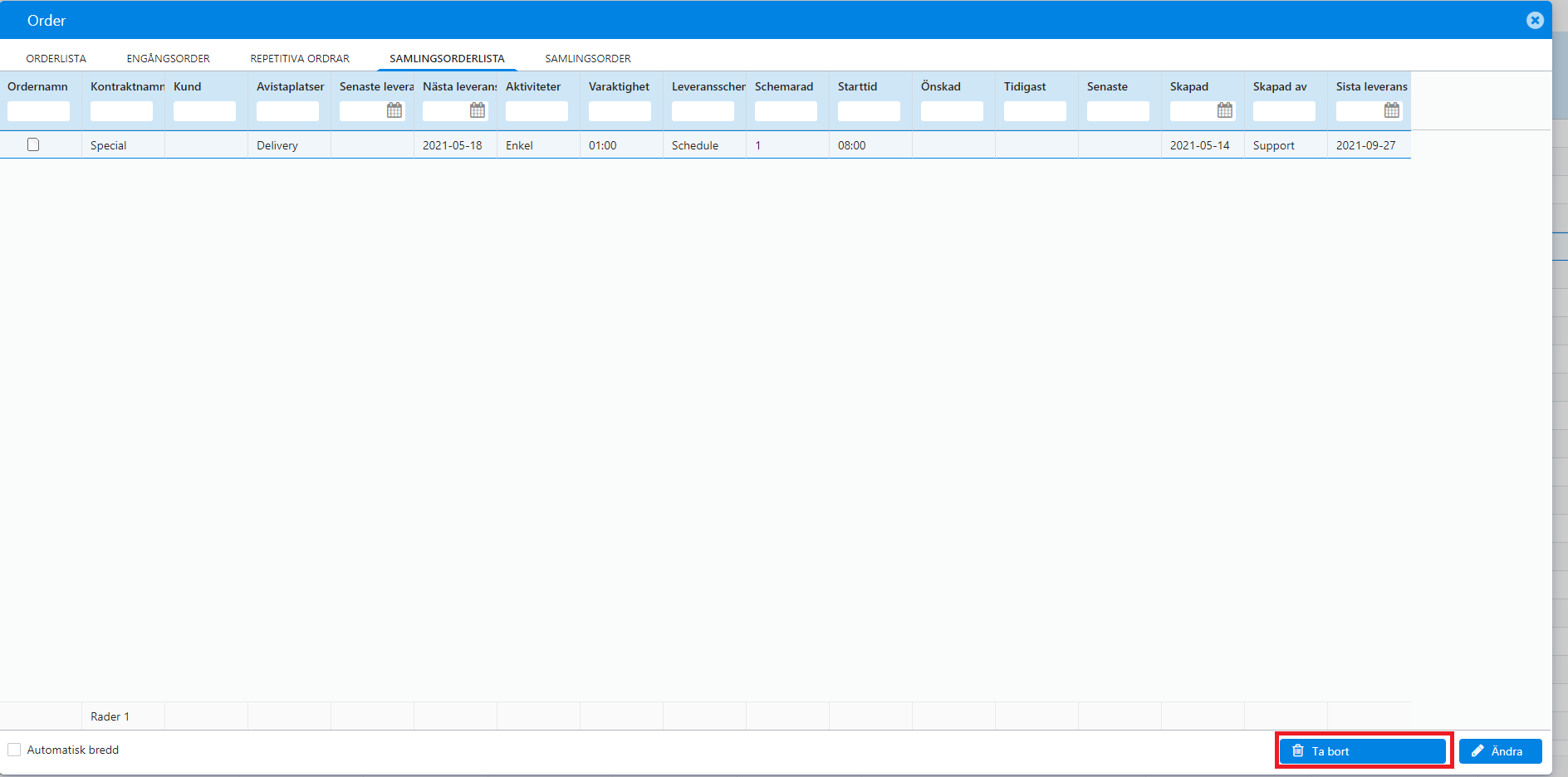
Task: Open calendar picker in Senaste leverans filter
Action: (x=394, y=110)
